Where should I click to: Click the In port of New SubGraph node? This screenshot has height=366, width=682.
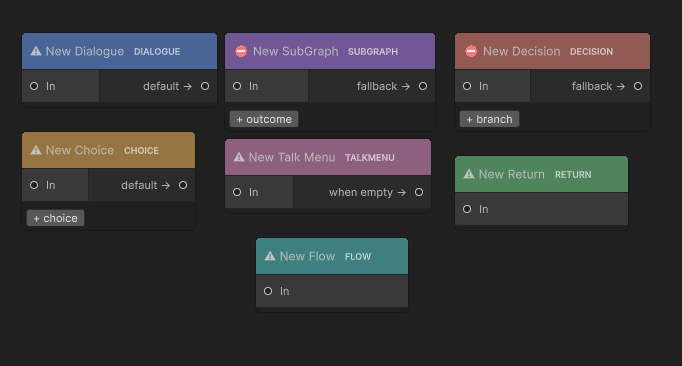(237, 86)
